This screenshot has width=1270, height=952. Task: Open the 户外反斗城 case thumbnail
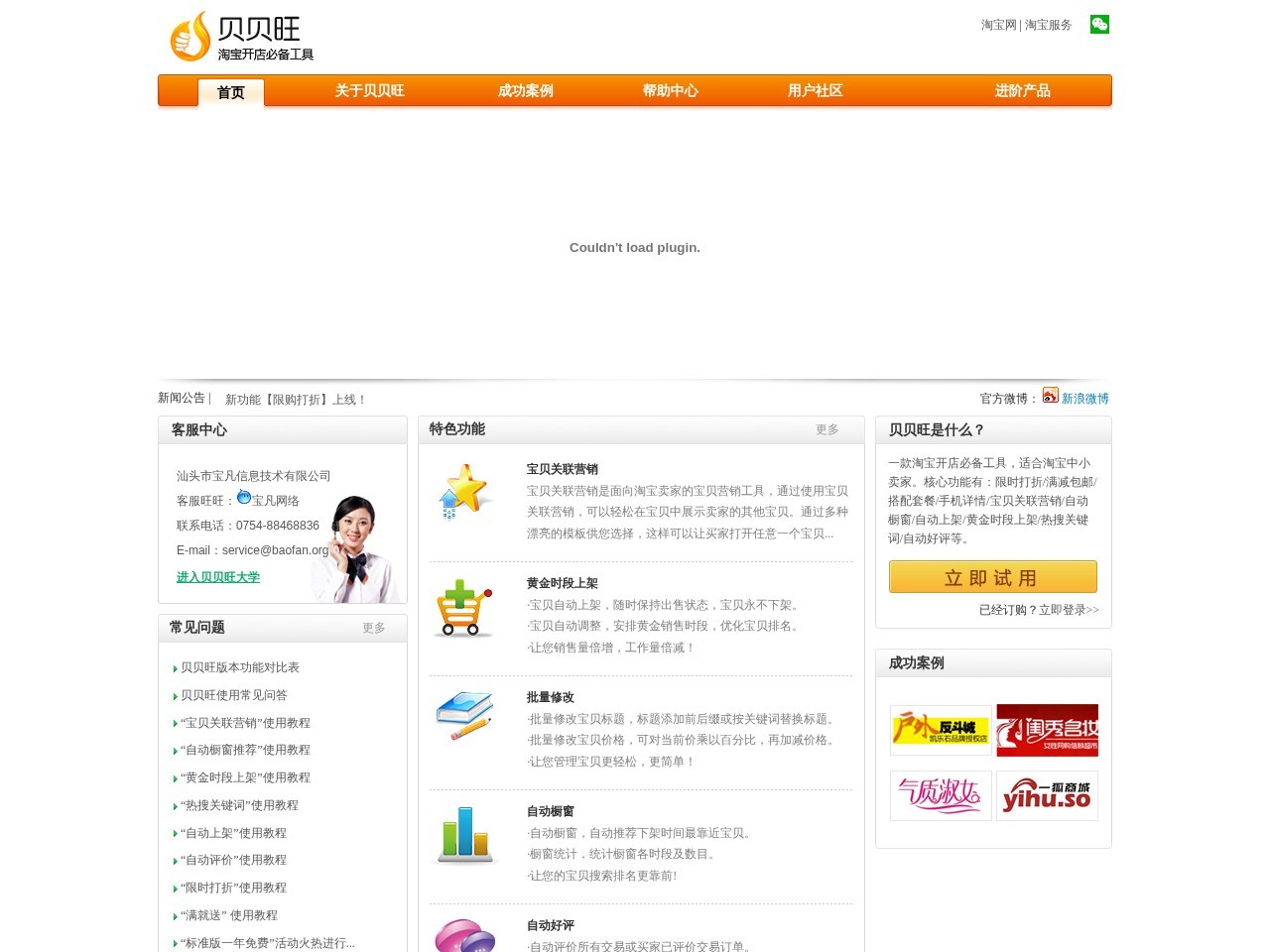pos(941,730)
